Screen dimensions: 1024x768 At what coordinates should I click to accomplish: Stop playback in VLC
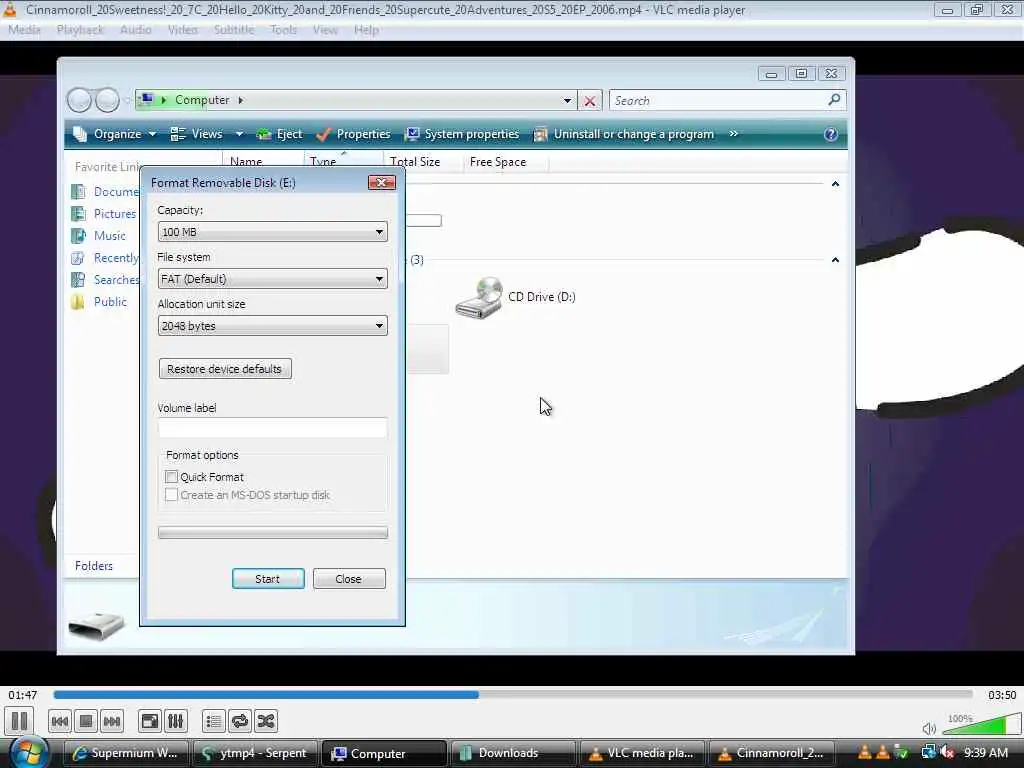click(86, 722)
